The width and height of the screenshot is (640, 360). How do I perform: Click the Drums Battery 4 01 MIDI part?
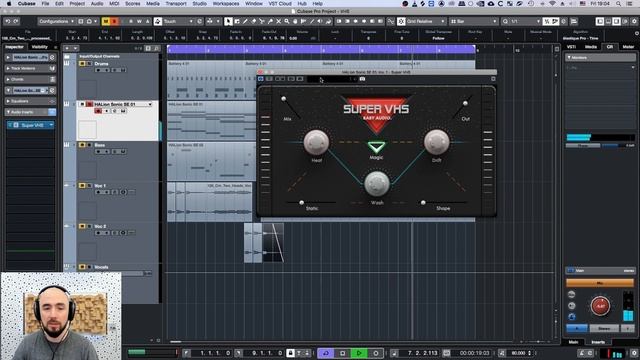[x=206, y=80]
